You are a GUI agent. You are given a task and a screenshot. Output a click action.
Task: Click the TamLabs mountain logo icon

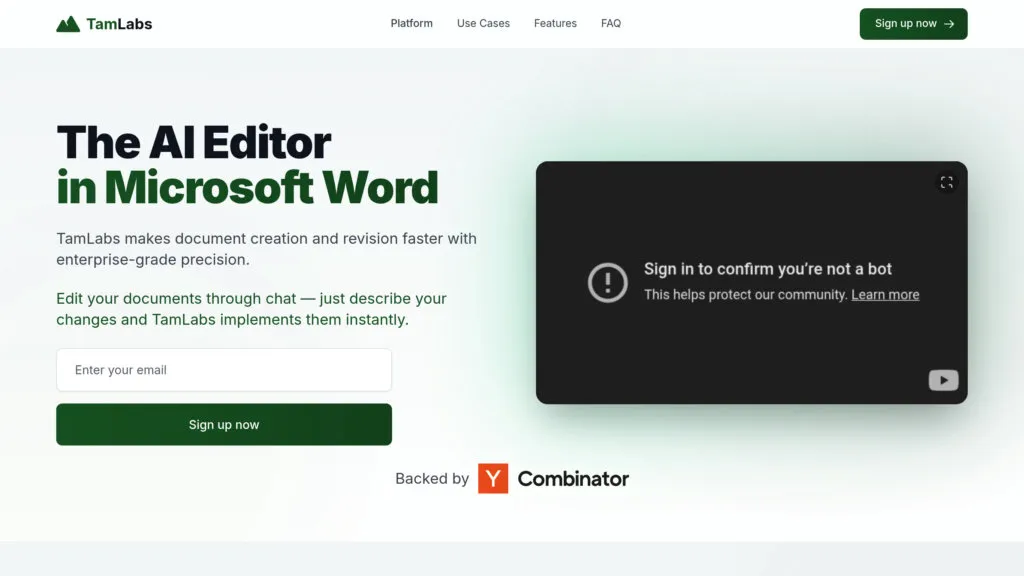tap(68, 24)
